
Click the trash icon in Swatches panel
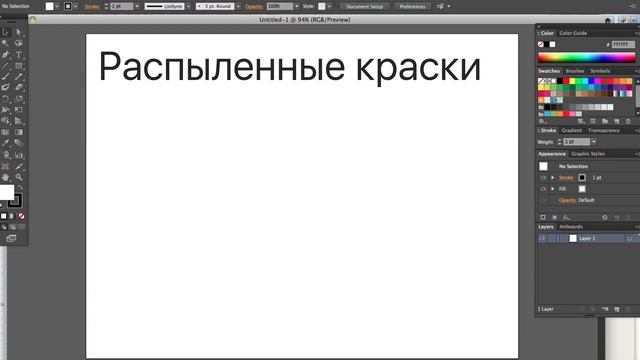pyautogui.click(x=628, y=121)
